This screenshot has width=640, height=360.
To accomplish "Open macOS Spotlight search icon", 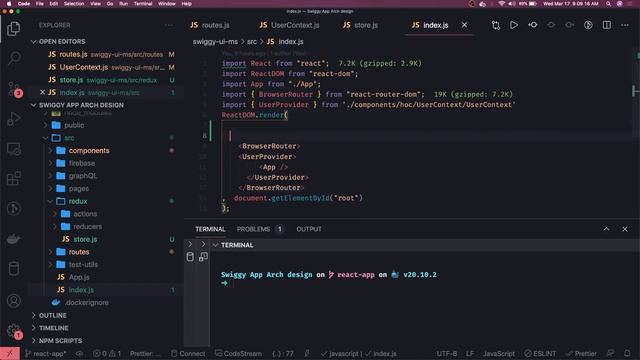I will tap(609, 4).
